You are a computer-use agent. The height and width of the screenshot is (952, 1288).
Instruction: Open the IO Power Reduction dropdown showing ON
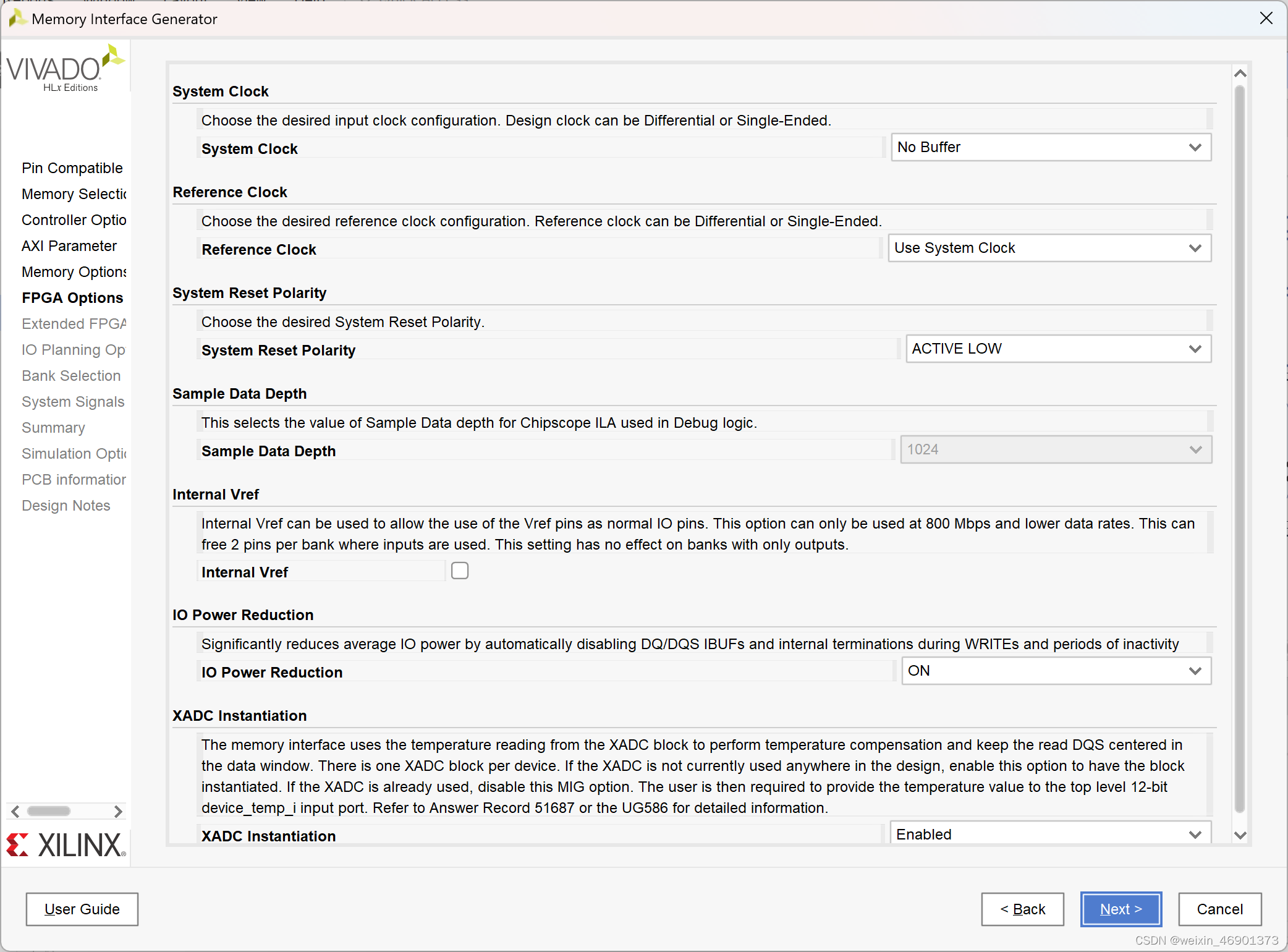pyautogui.click(x=1056, y=671)
